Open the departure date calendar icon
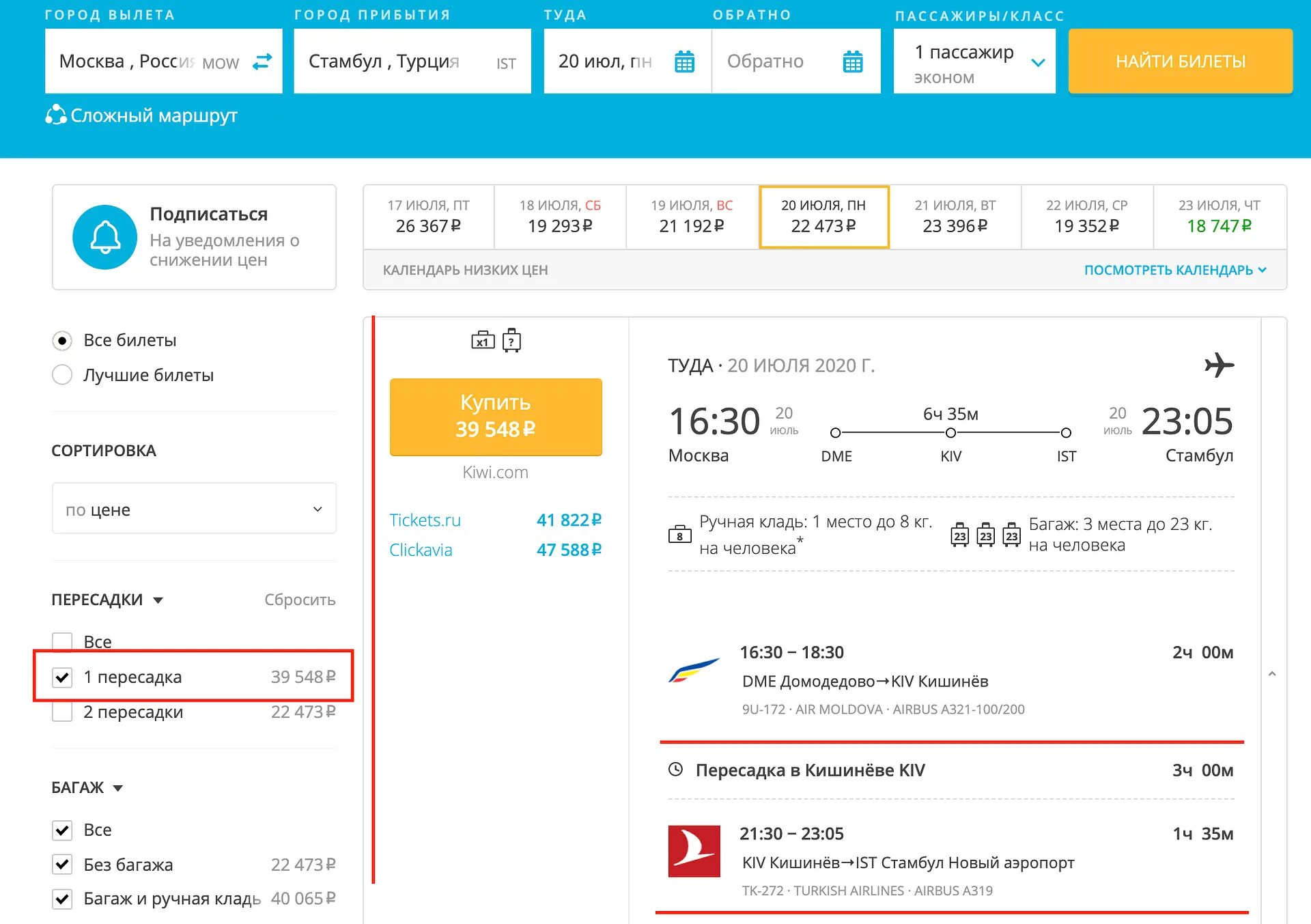The width and height of the screenshot is (1311, 924). (x=684, y=62)
